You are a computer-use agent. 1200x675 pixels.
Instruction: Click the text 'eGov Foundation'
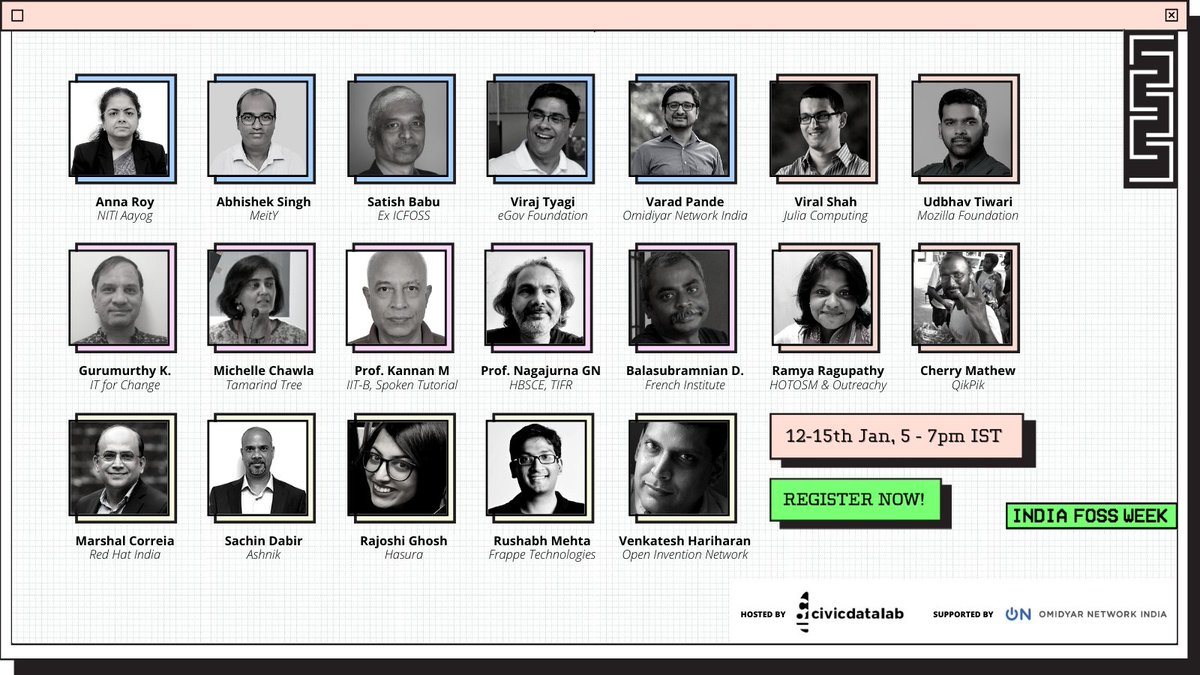tap(543, 215)
